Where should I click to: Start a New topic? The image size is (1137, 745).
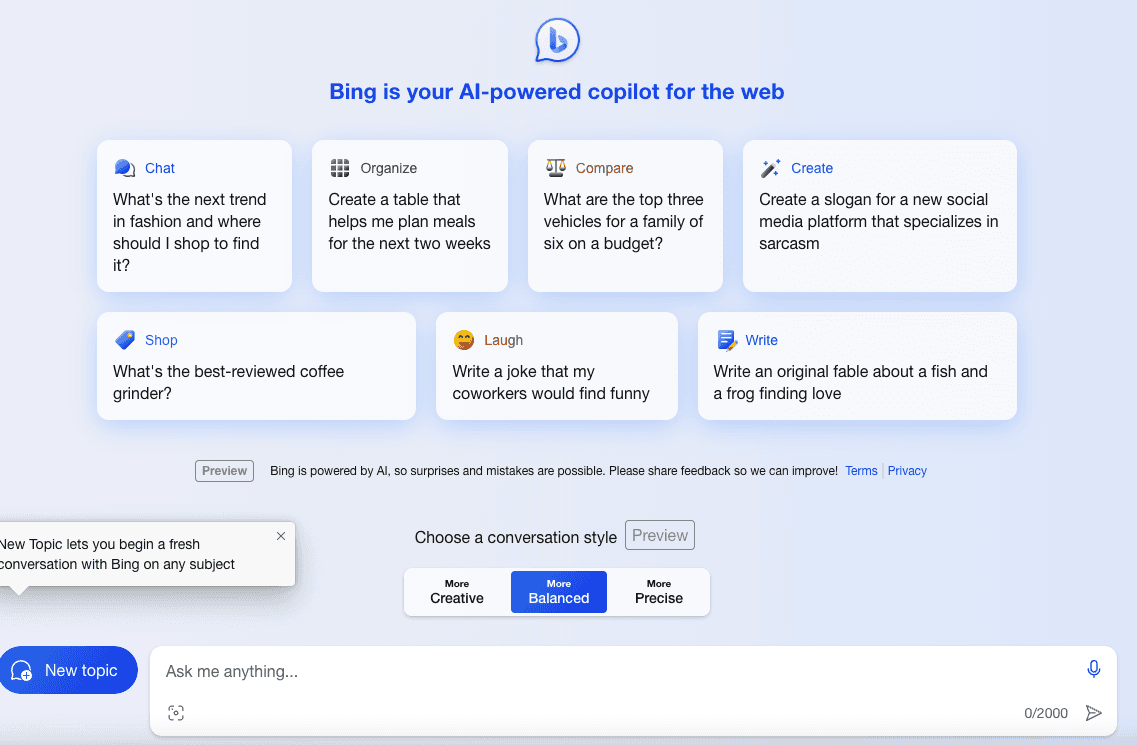(68, 670)
